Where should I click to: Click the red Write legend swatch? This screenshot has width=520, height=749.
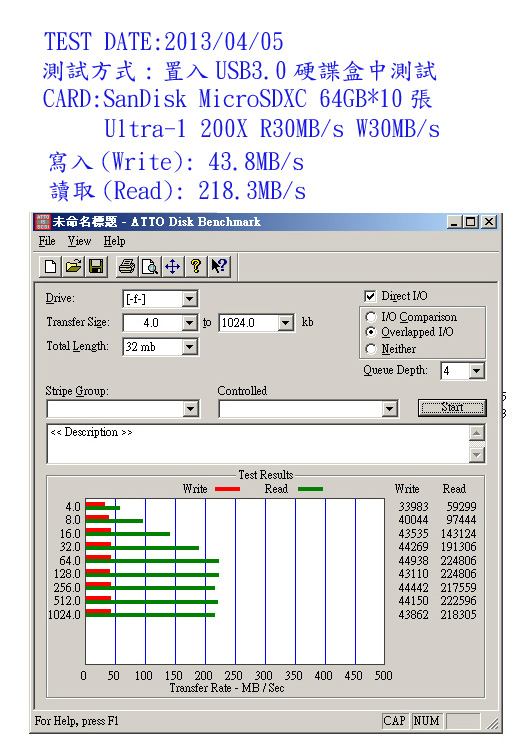227,489
